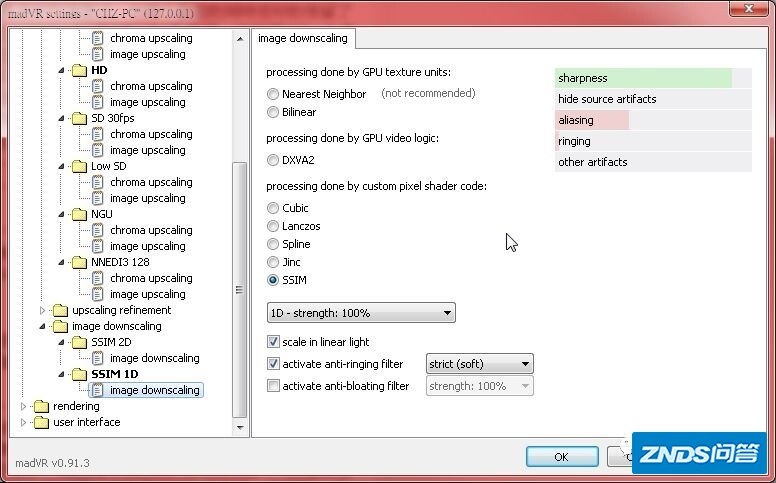The image size is (776, 483).
Task: Click page icon of chroma upscaling under Low SD
Action: pyautogui.click(x=98, y=182)
